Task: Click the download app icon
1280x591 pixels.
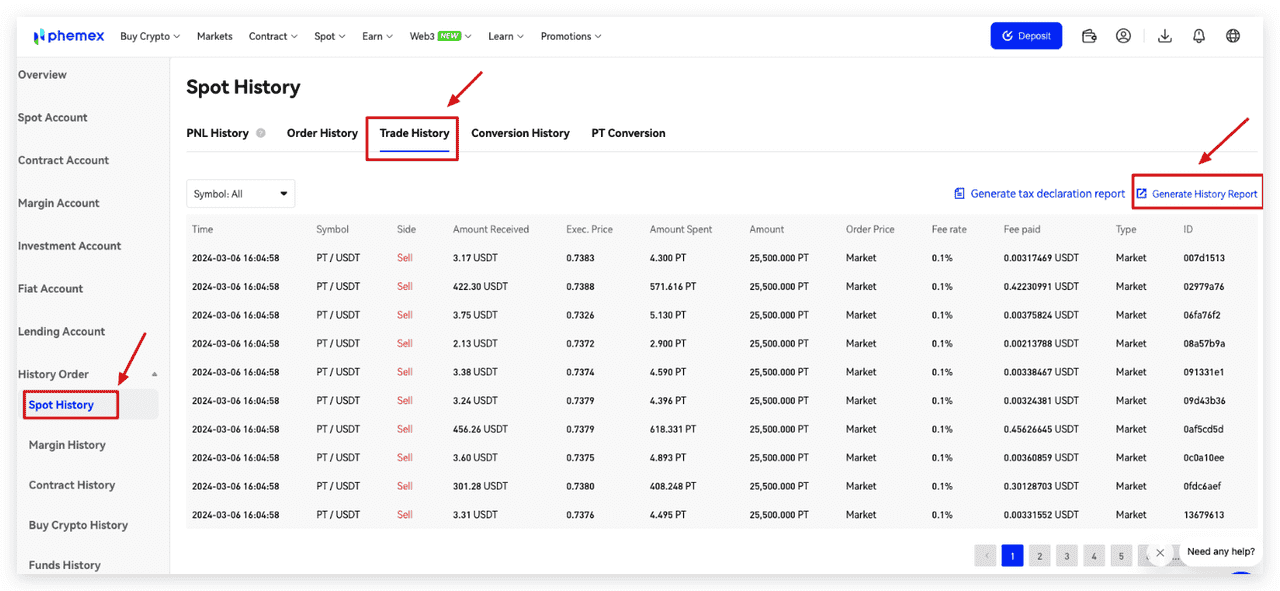Action: [1164, 36]
